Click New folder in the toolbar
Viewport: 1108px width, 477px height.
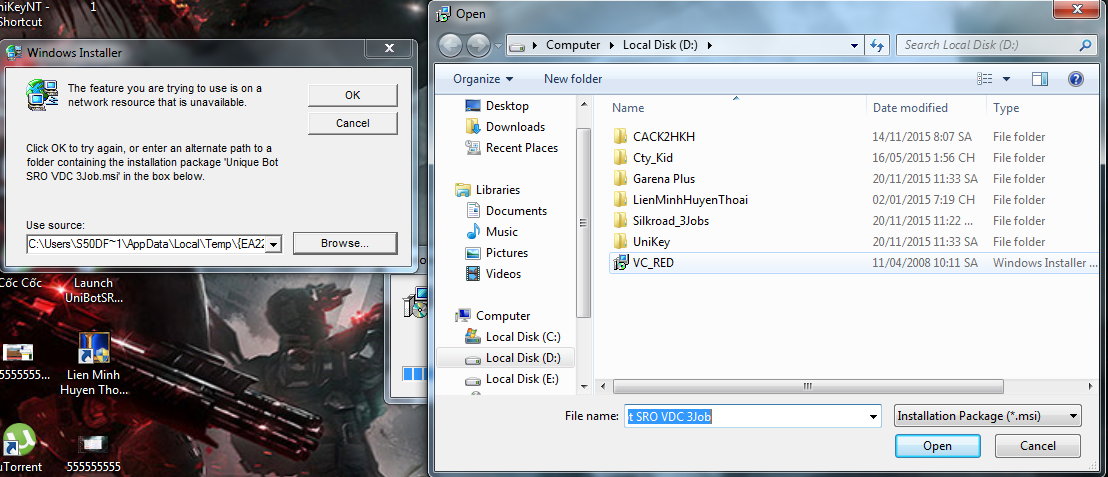pos(573,79)
